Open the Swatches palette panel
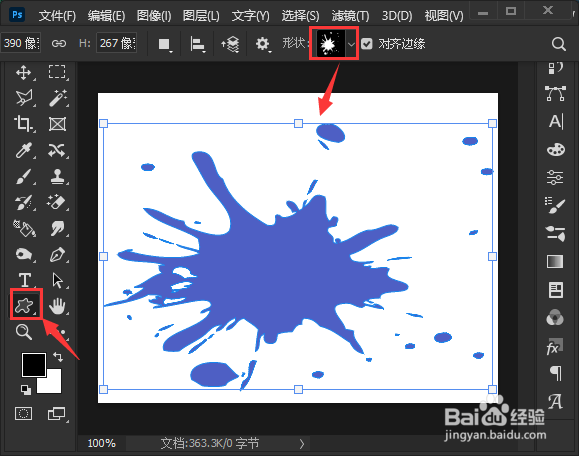579x456 pixels. (x=555, y=149)
